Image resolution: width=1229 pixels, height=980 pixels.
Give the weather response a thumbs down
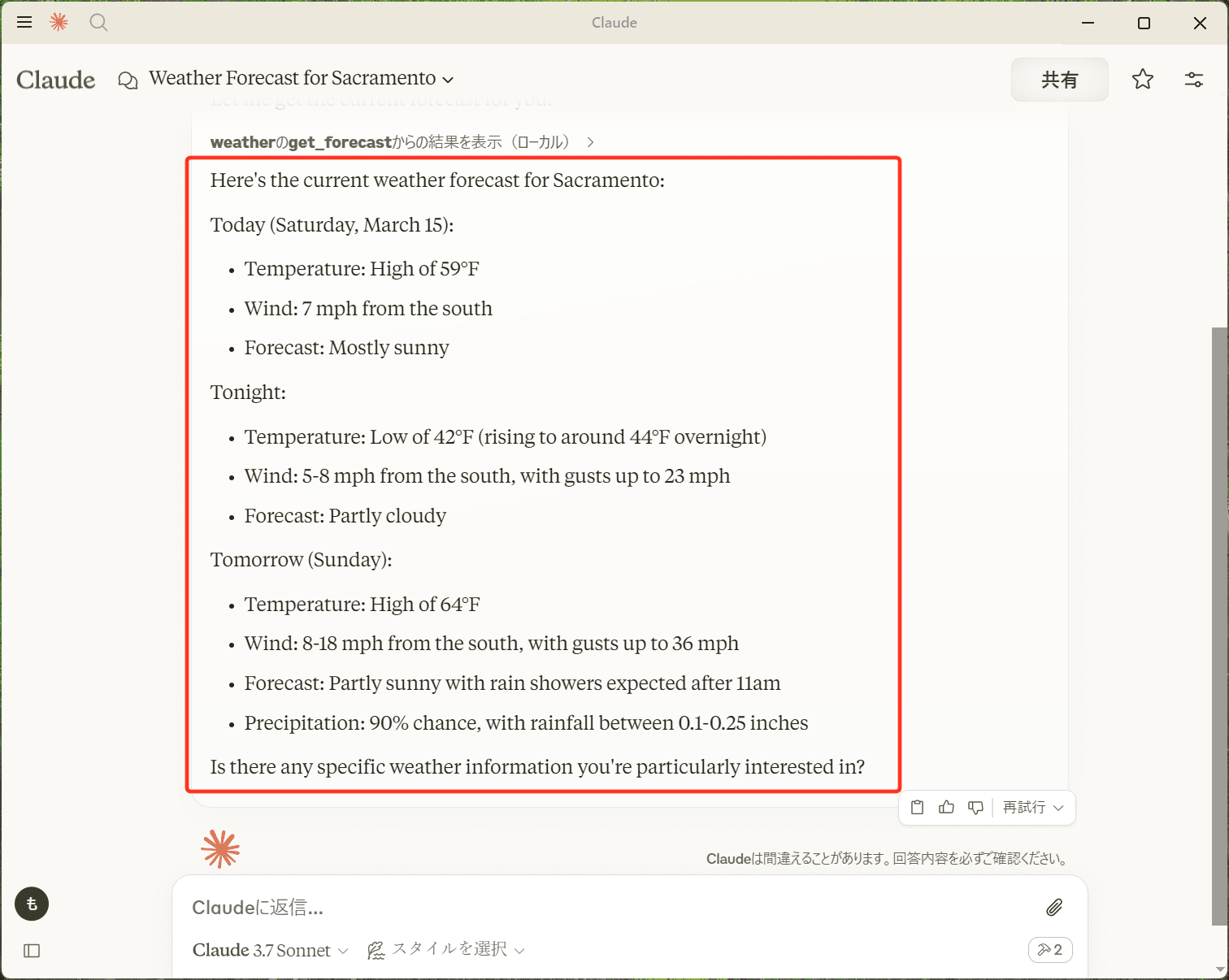tap(975, 807)
